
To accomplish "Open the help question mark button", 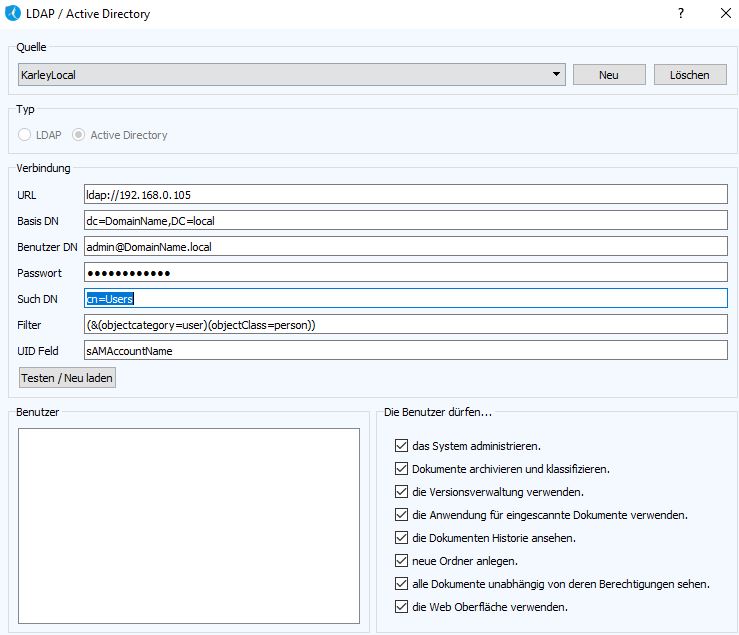I will [x=681, y=13].
